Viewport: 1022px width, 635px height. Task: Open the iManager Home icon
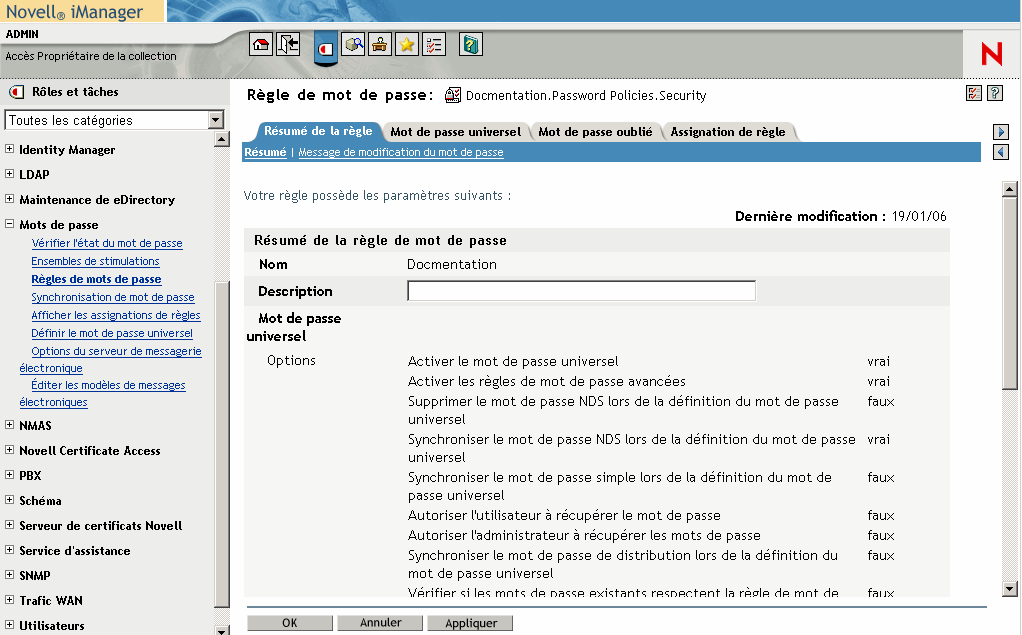261,44
